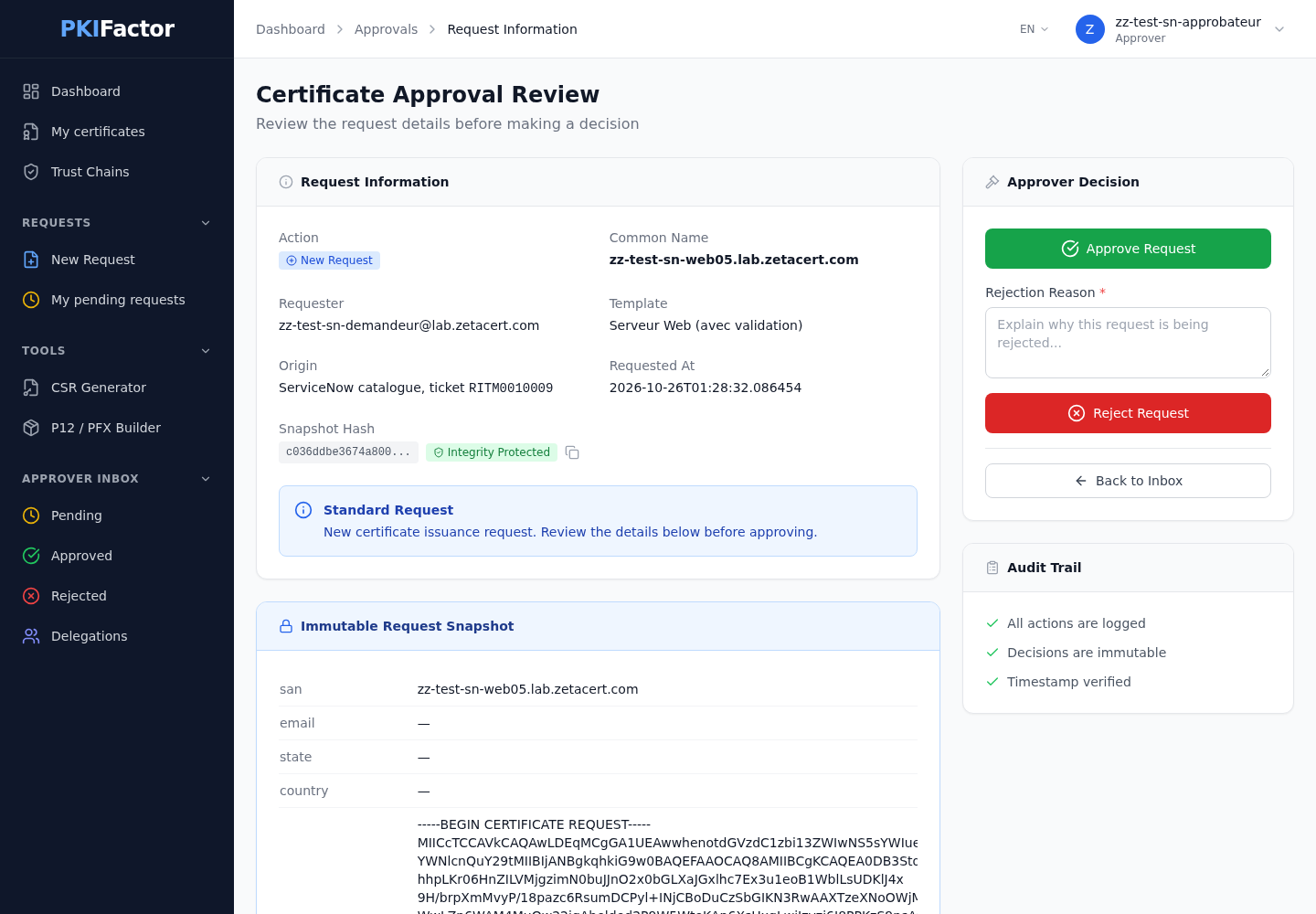This screenshot has width=1316, height=914.
Task: Select New Request in sidebar
Action: 117,260
